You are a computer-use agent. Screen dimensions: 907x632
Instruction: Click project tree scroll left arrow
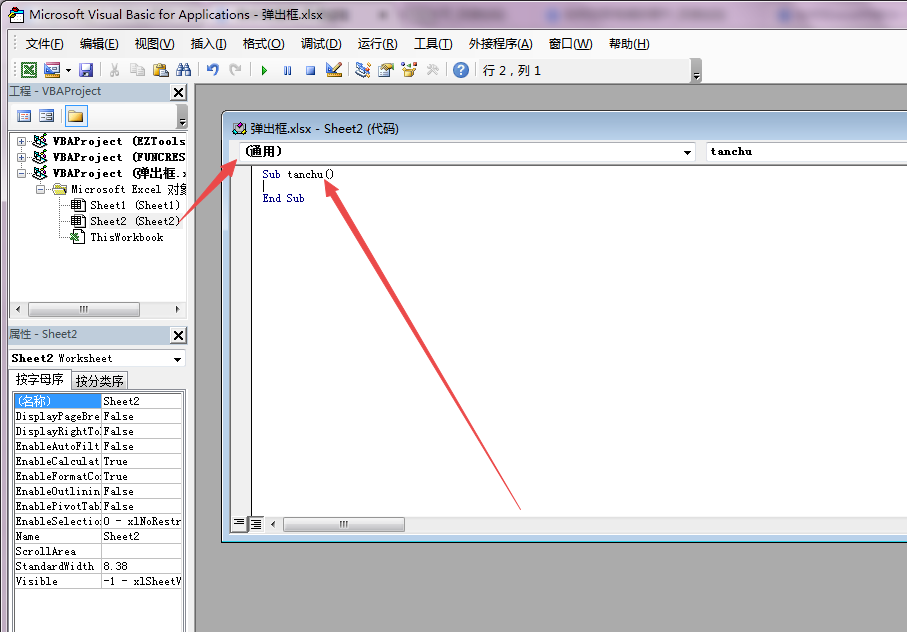point(18,309)
